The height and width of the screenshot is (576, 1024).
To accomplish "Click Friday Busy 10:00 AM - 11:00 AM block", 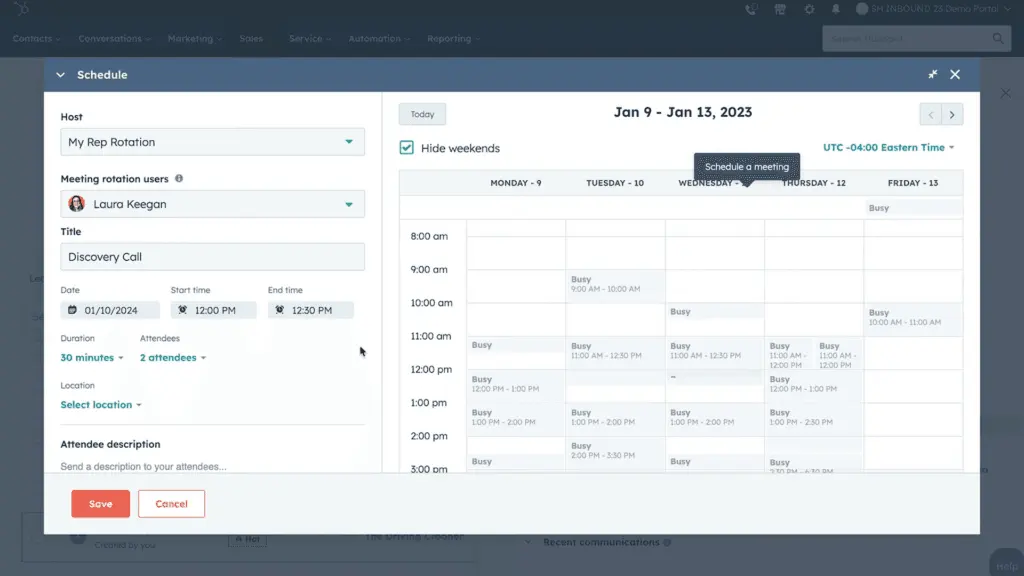I will [x=912, y=319].
